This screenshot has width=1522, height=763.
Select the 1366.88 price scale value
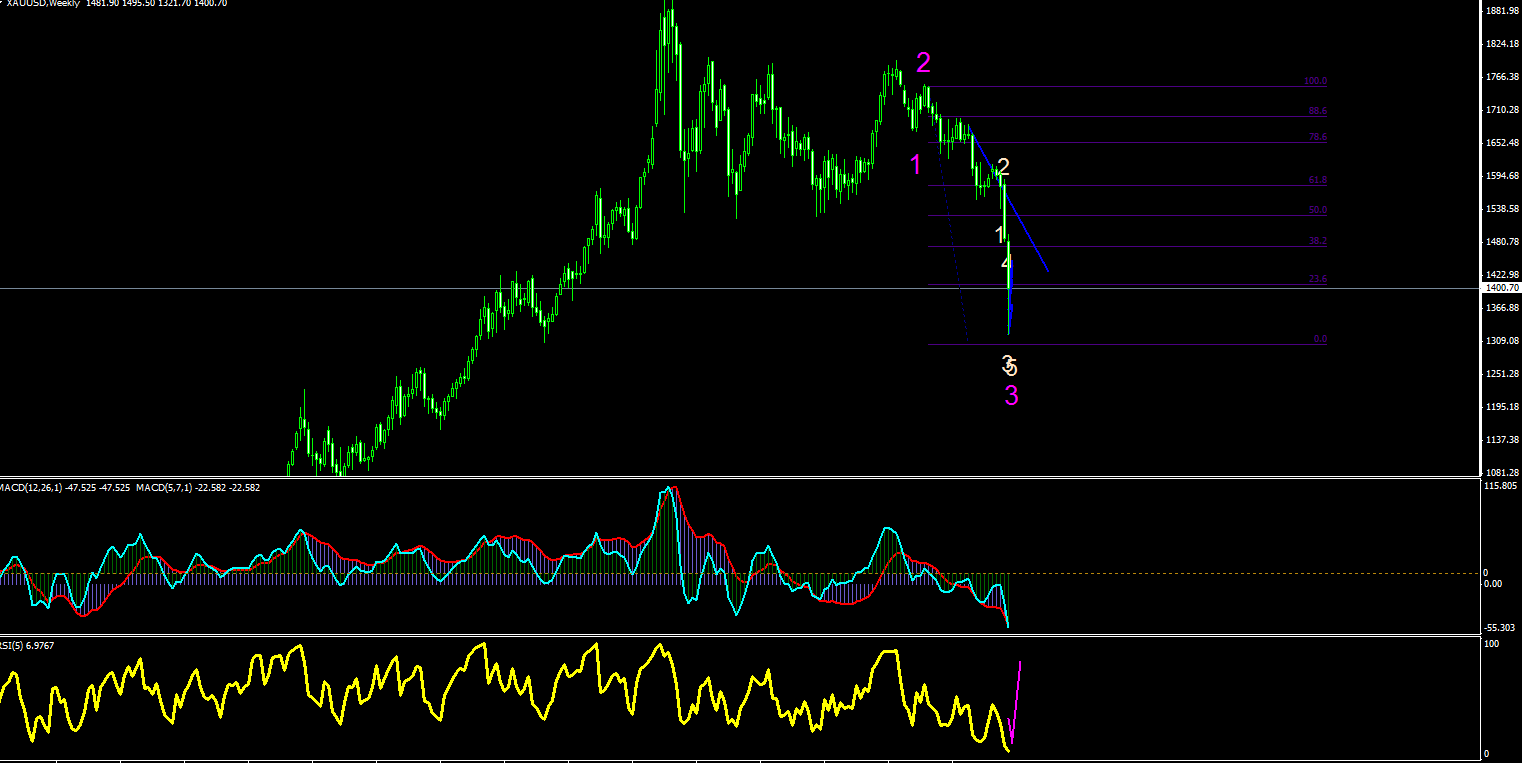point(1503,308)
